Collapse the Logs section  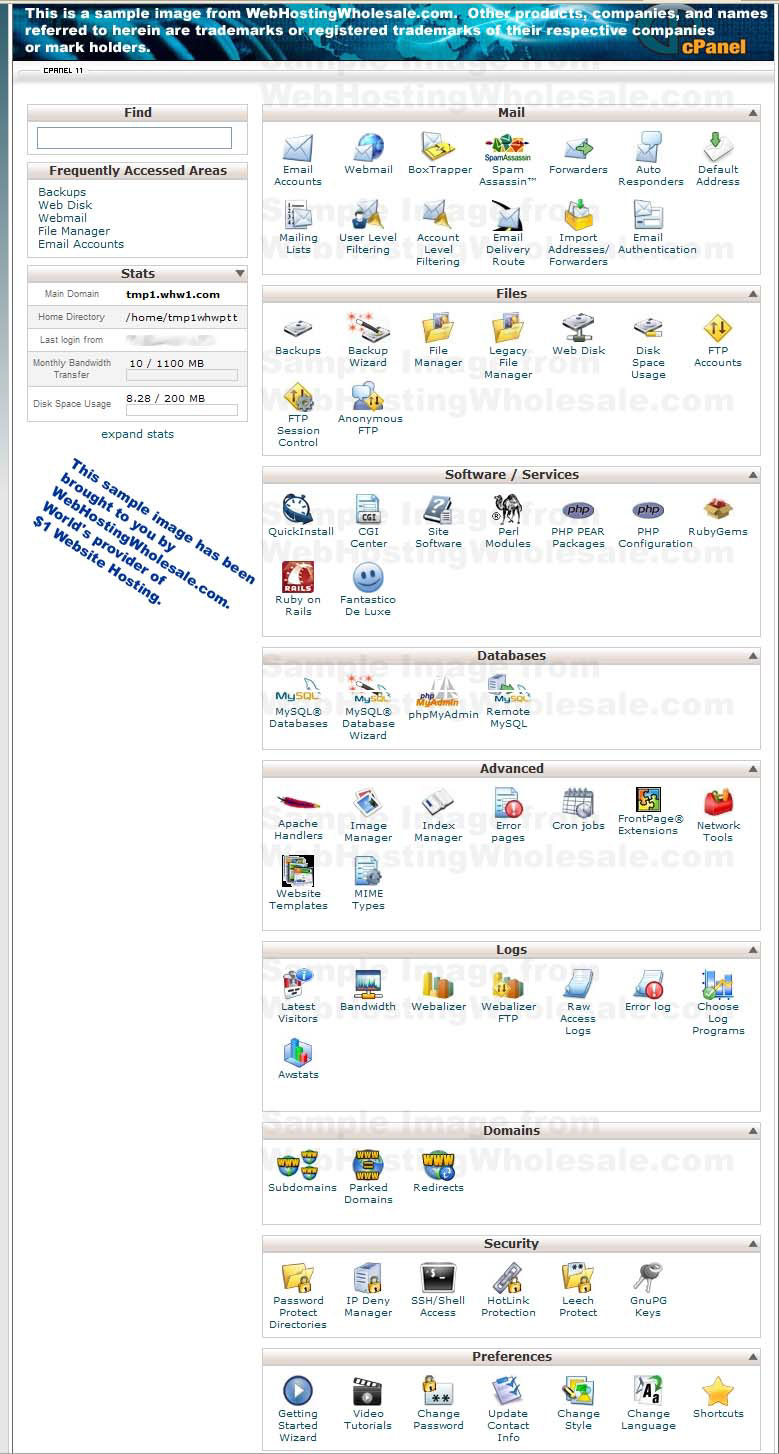pyautogui.click(x=752, y=950)
